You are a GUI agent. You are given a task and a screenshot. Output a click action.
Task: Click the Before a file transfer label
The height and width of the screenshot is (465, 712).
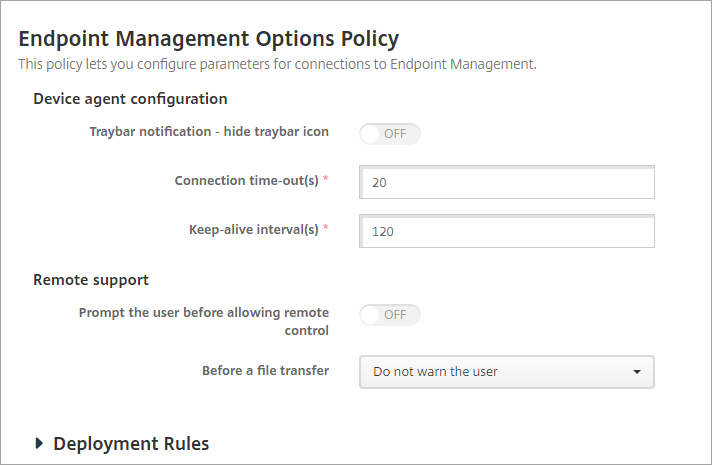[265, 371]
